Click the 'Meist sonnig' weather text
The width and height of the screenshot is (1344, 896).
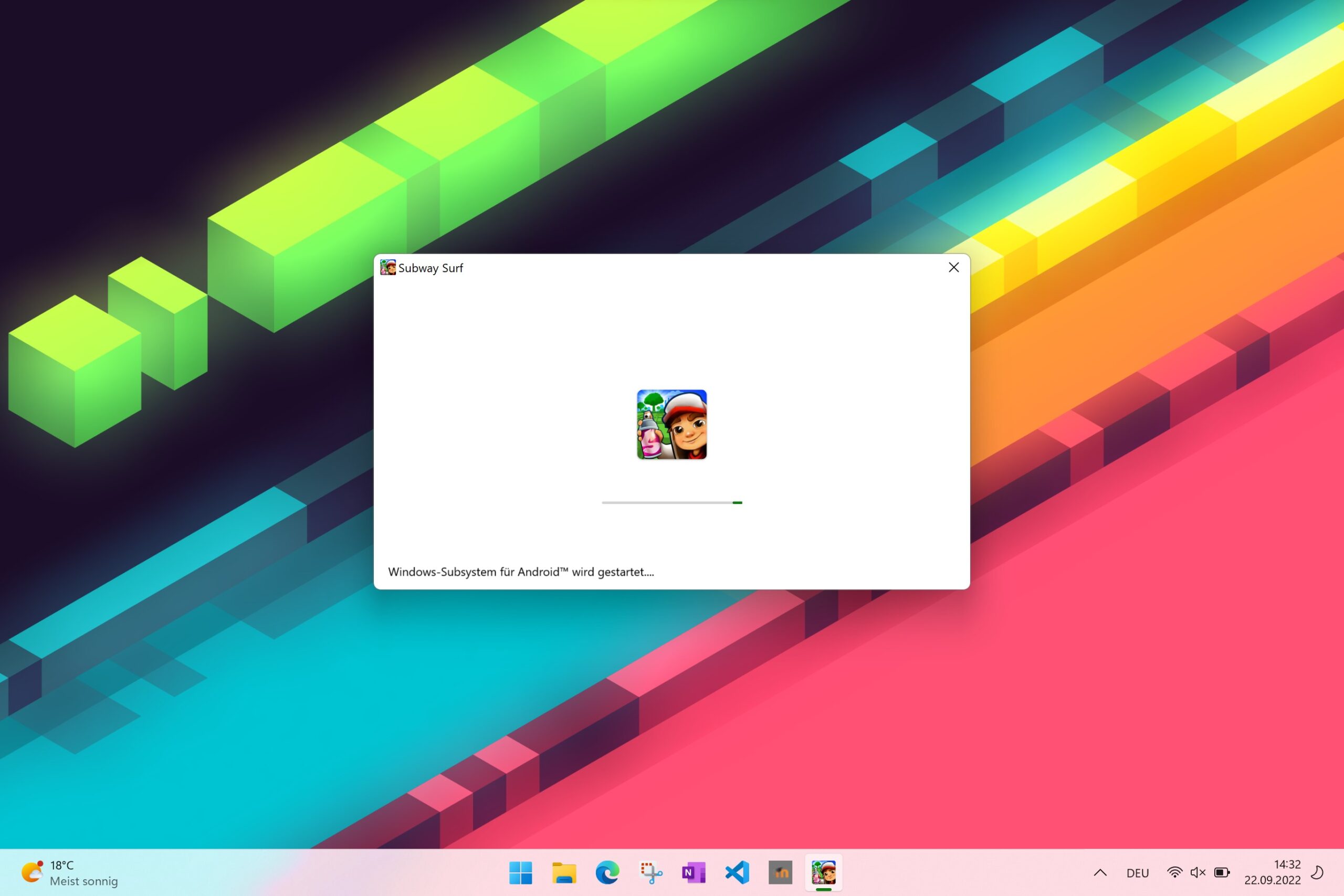pyautogui.click(x=83, y=881)
